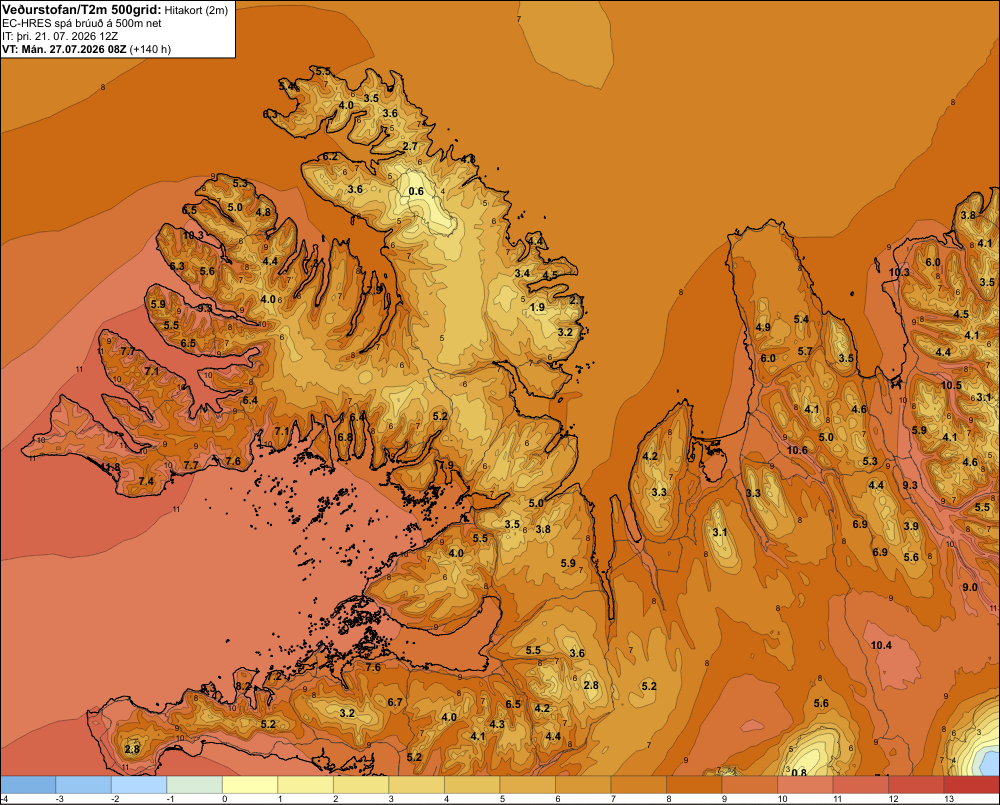Select the temperature value '4.9'

pyautogui.click(x=763, y=327)
